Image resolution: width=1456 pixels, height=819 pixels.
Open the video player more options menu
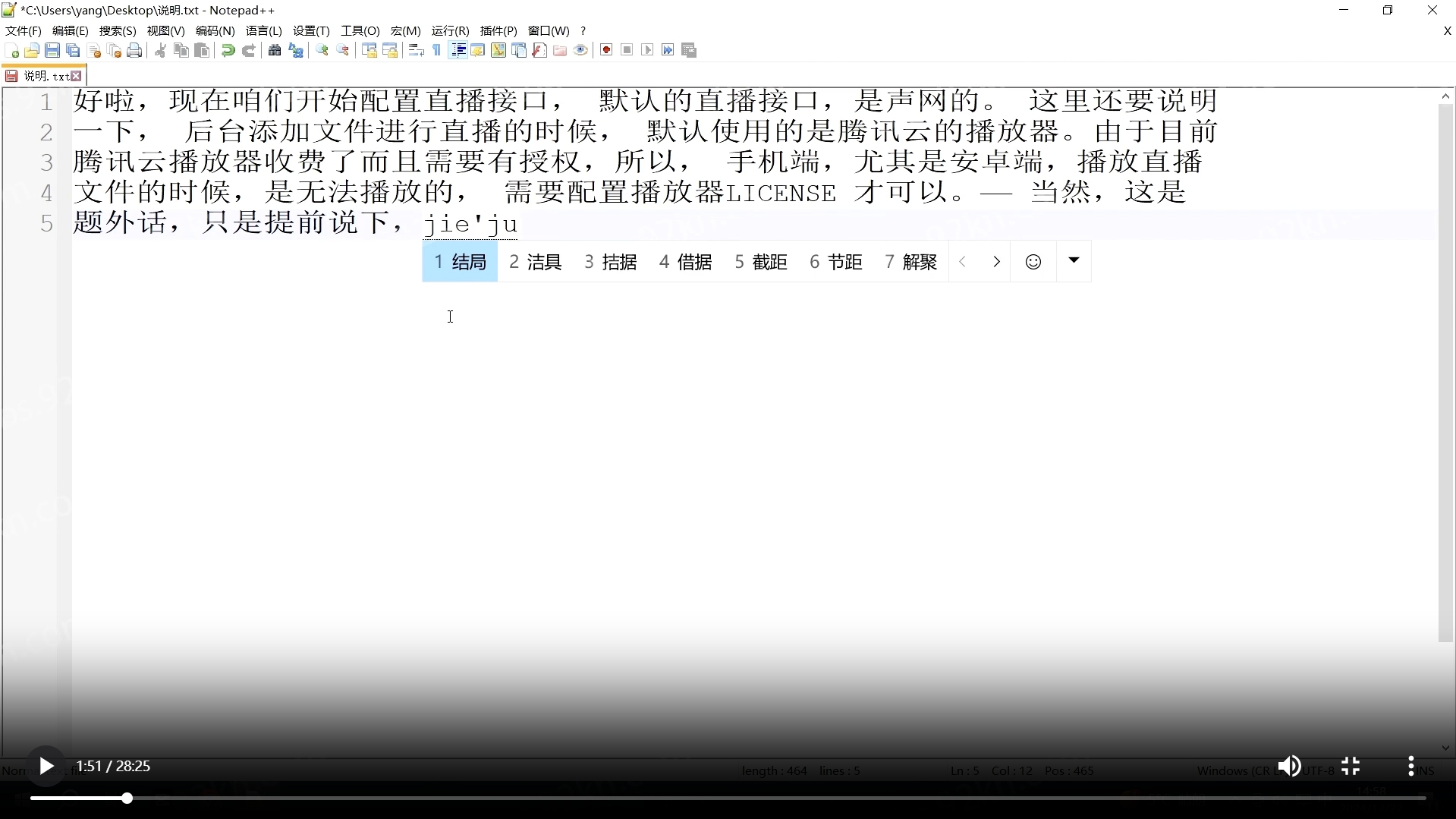coord(1411,766)
